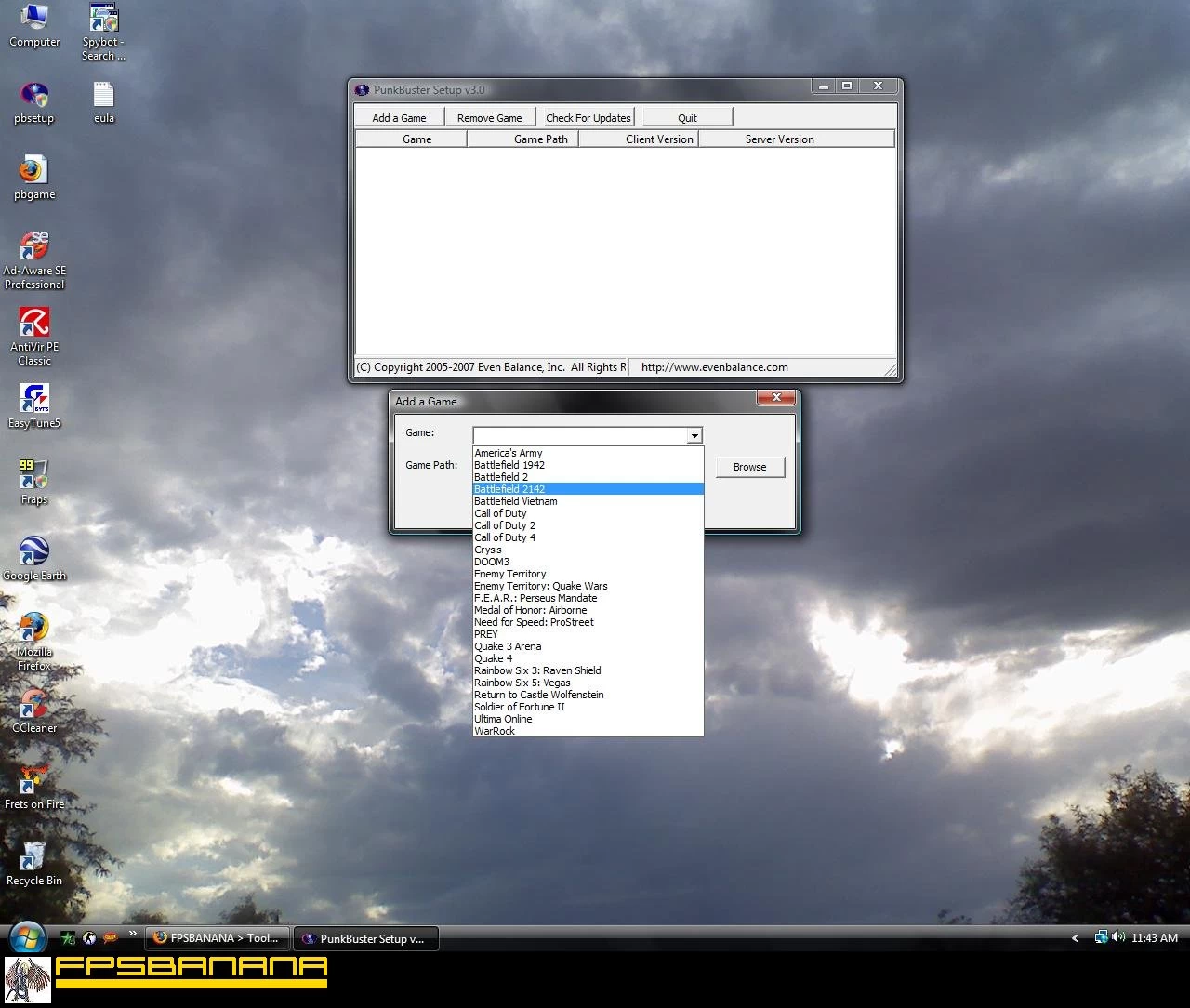The image size is (1190, 1008).
Task: Select the pbsetup desktop icon
Action: click(34, 102)
